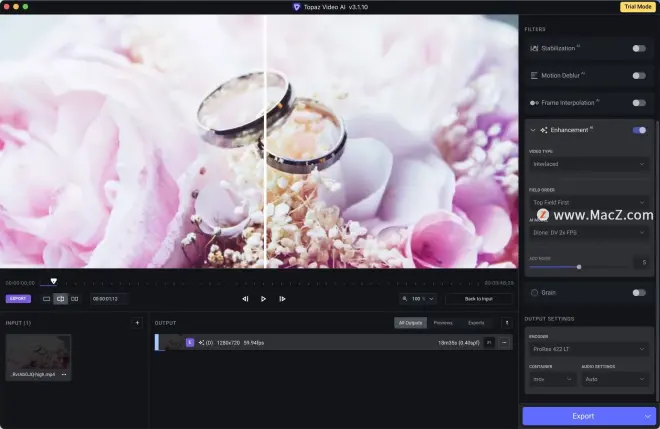Enable Frame Interpolation
This screenshot has height=429, width=660.
tap(639, 102)
